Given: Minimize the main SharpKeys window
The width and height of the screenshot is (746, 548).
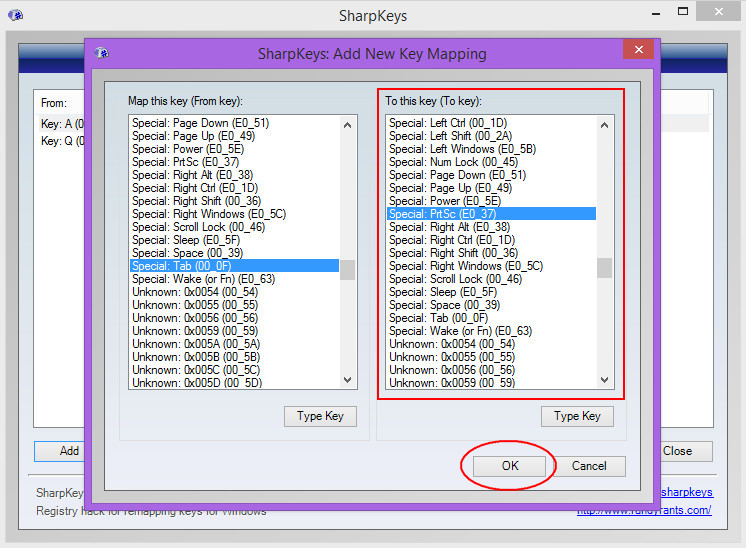Looking at the screenshot, I should tap(656, 13).
